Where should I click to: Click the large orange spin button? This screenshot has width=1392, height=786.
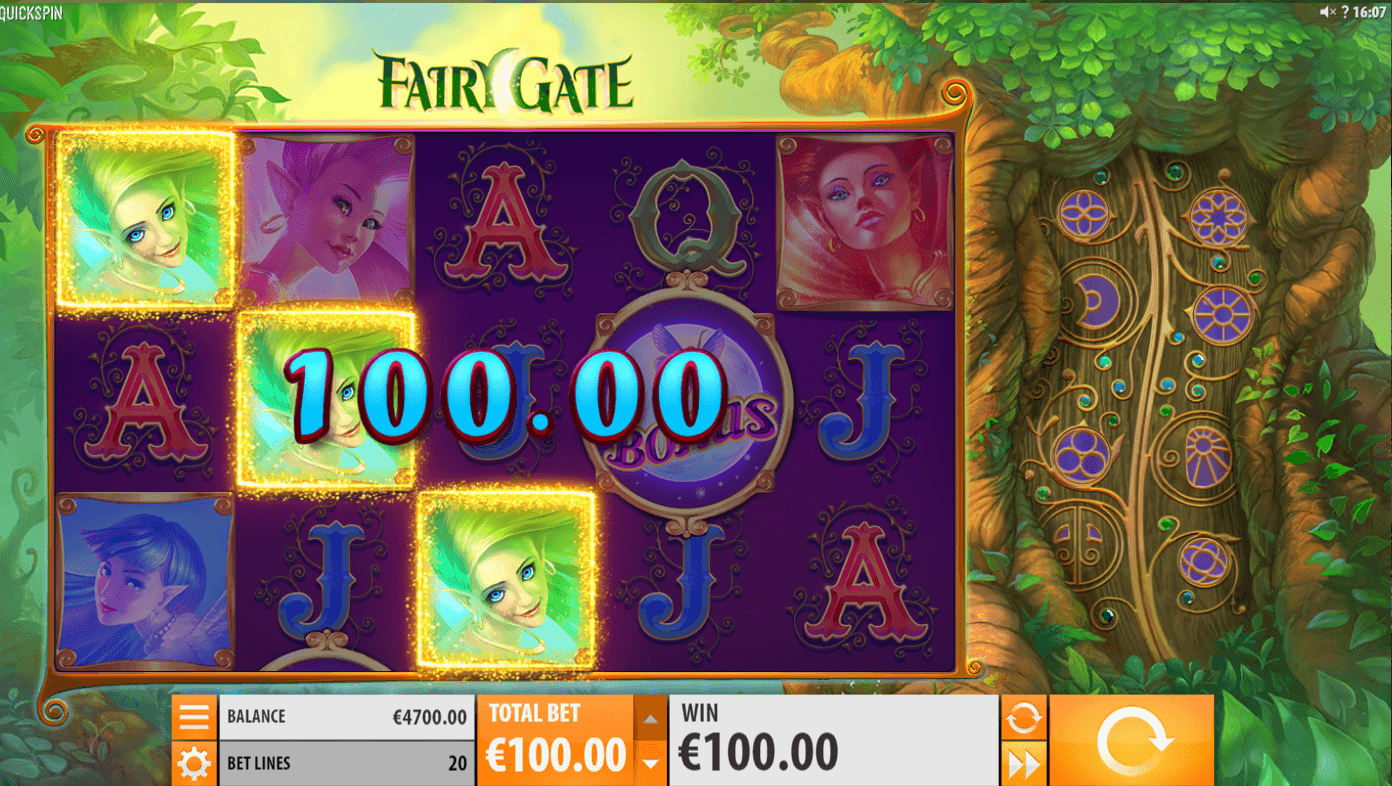coord(1132,740)
